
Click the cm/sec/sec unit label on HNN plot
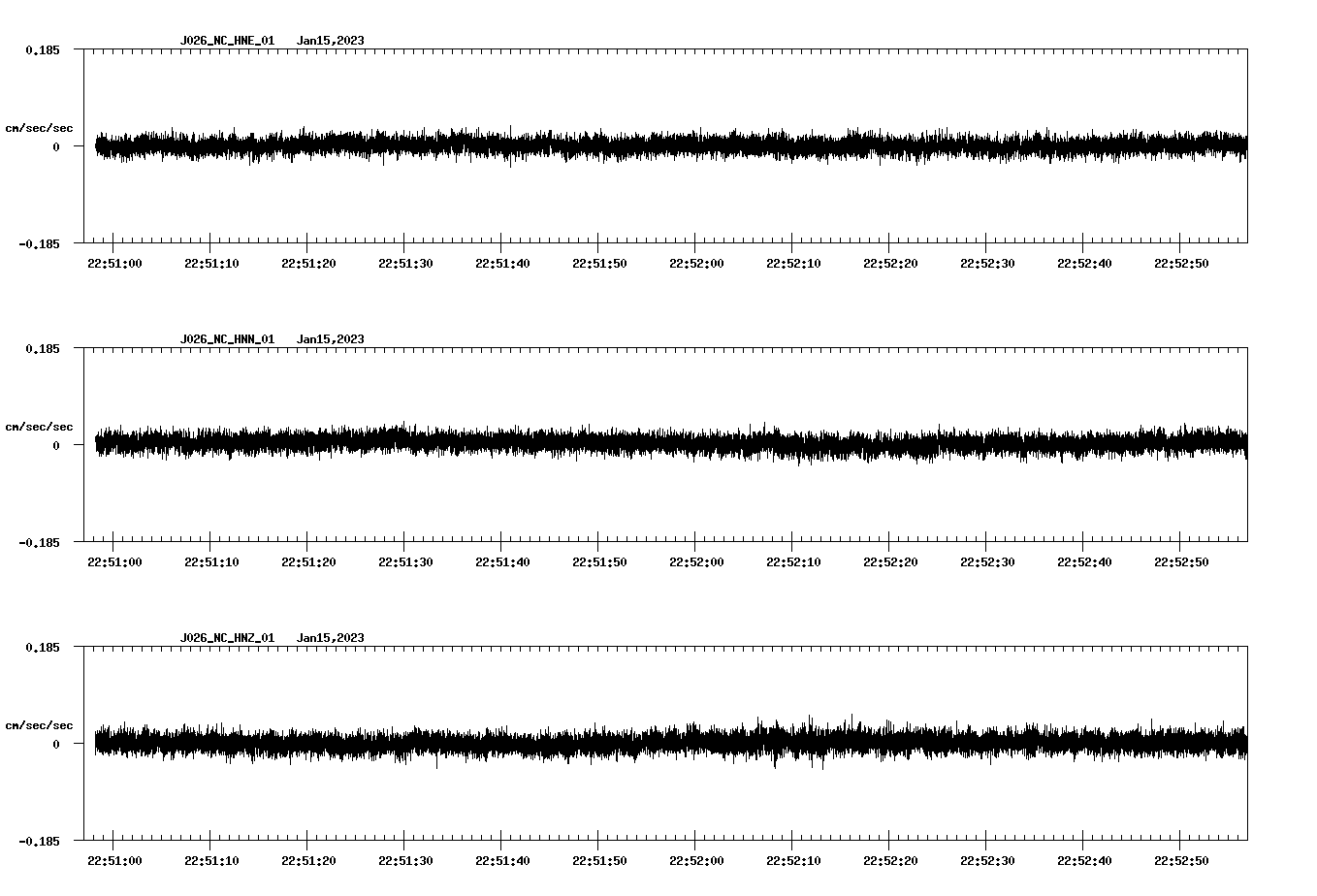(40, 427)
